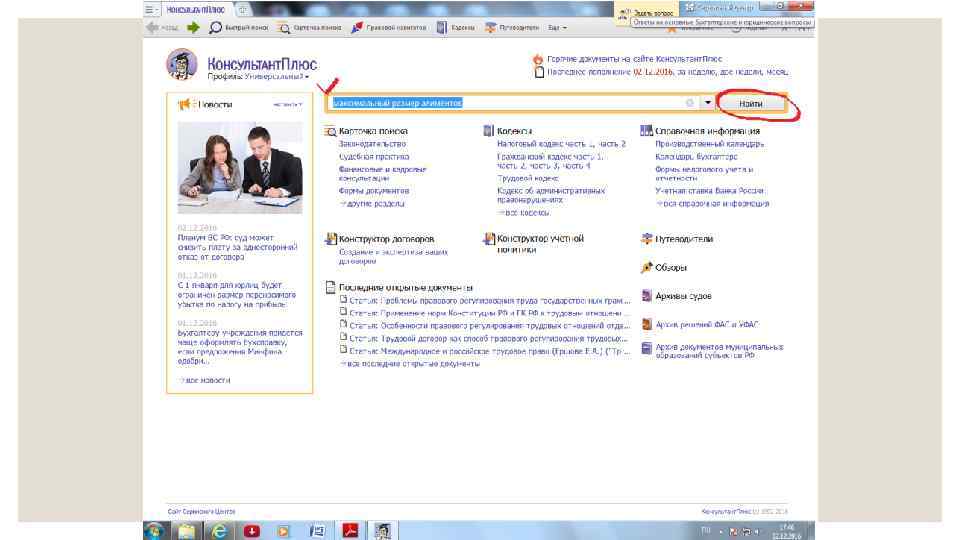960x540 pixels.
Task: Open the hamburger main menu icon
Action: [149, 10]
